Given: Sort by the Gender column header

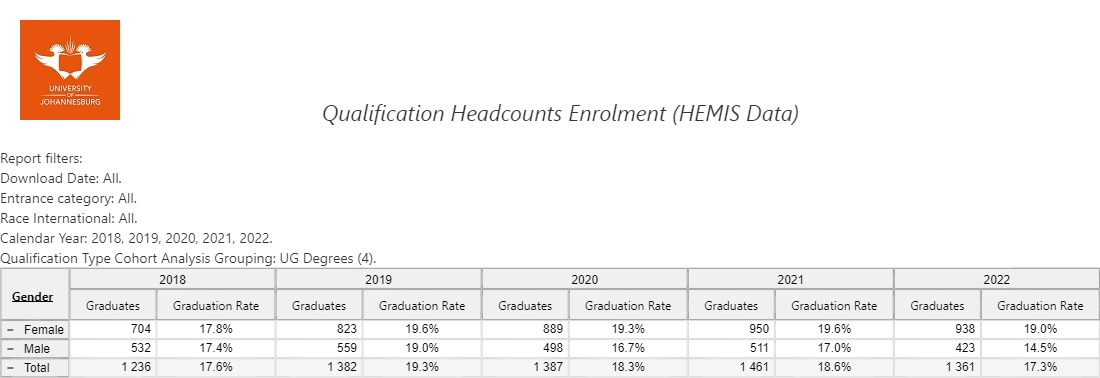Looking at the screenshot, I should [32, 297].
